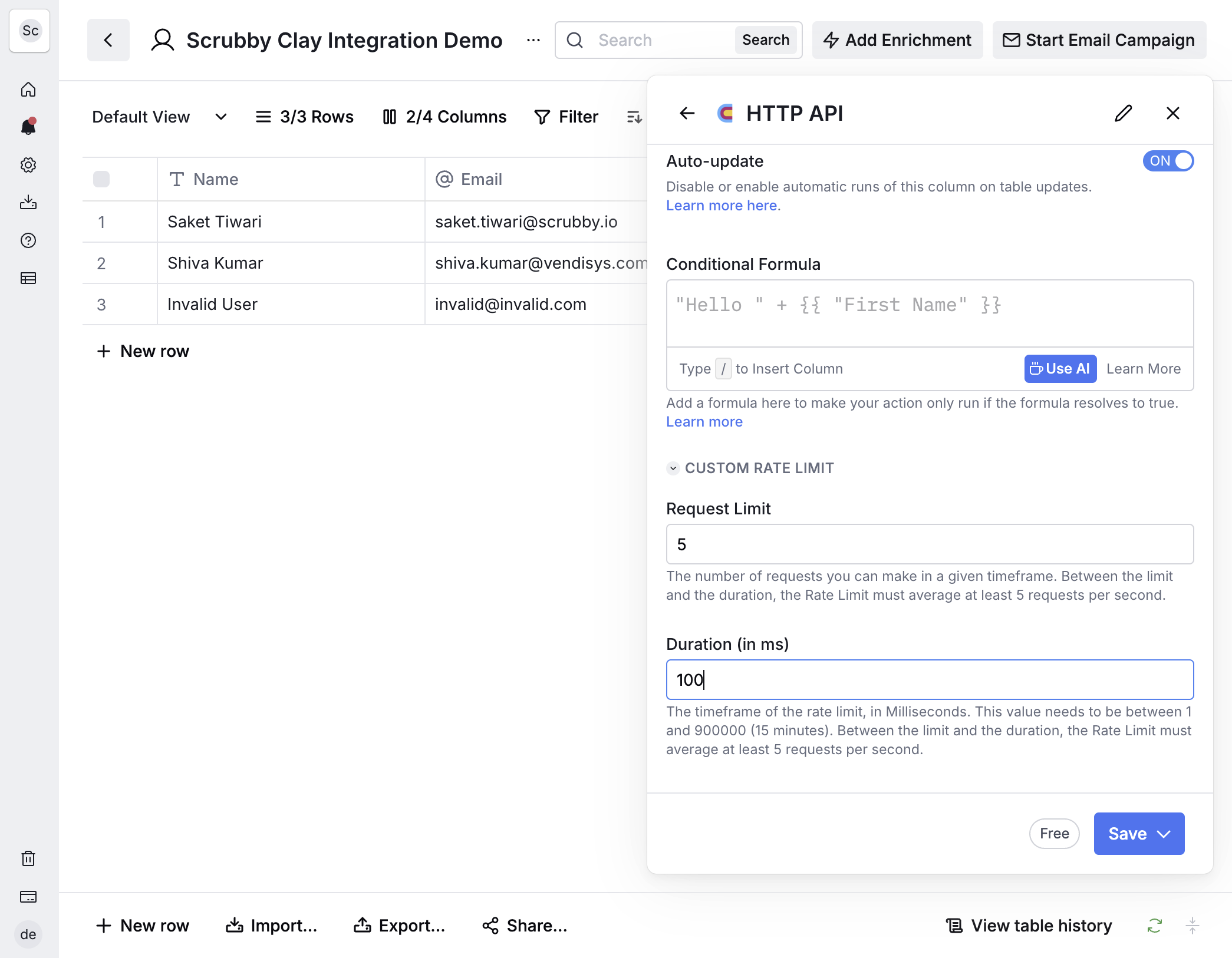Open 'Learn more here' auto-update link

tap(722, 206)
